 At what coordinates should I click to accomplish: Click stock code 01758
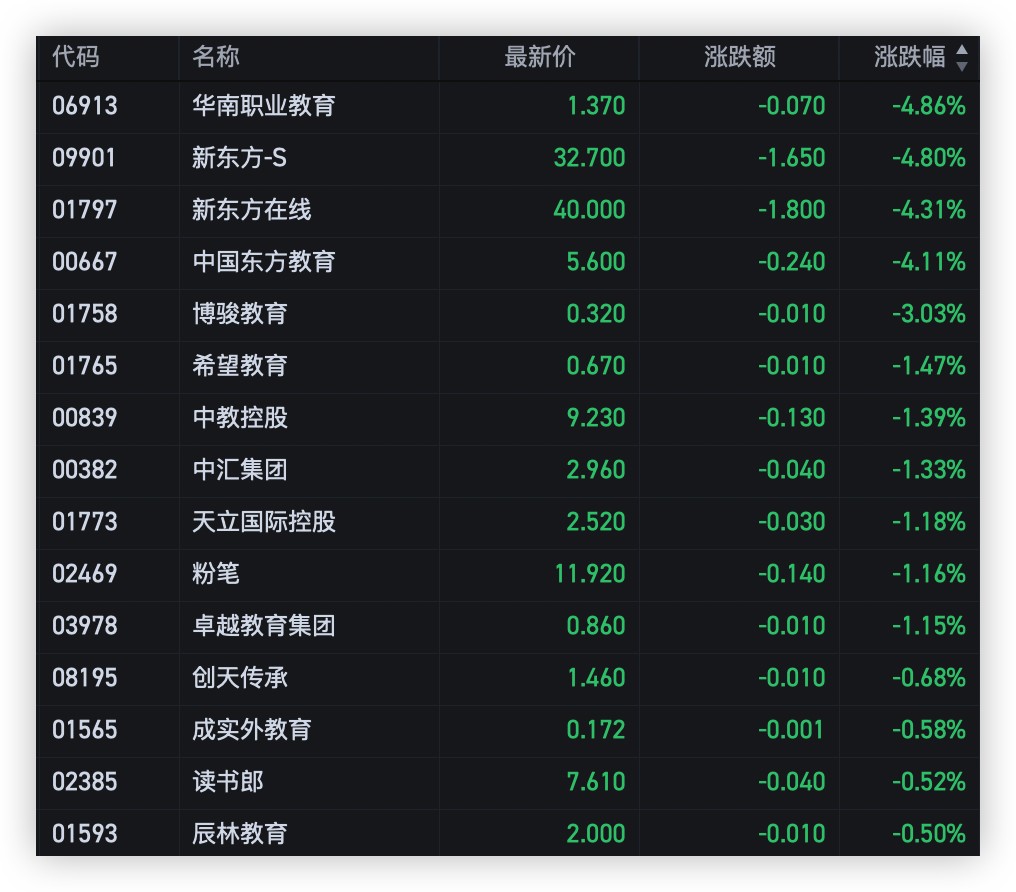(x=85, y=313)
